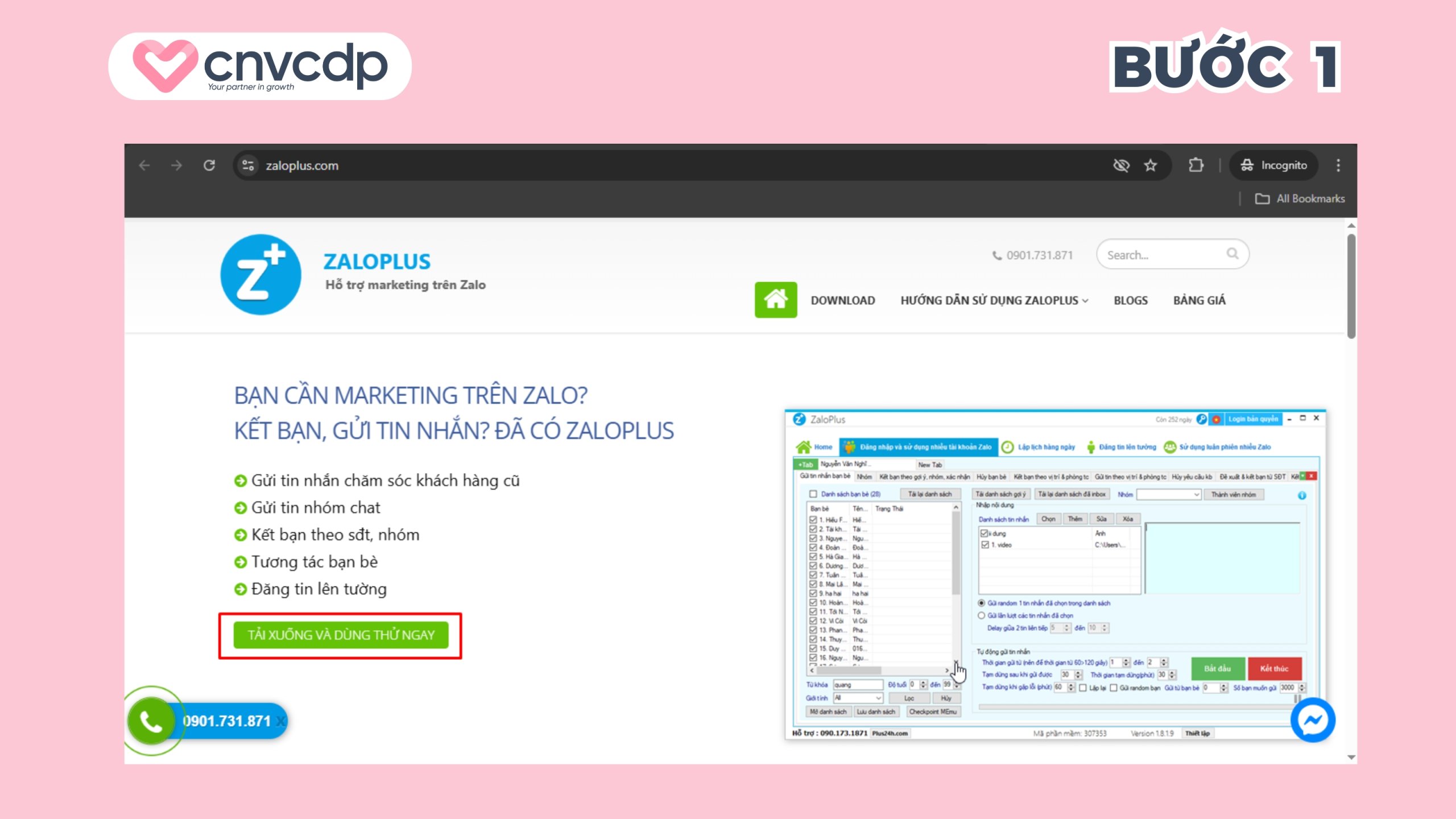Viewport: 1456px width, 819px height.
Task: Open site information icon in address bar
Action: point(248,166)
